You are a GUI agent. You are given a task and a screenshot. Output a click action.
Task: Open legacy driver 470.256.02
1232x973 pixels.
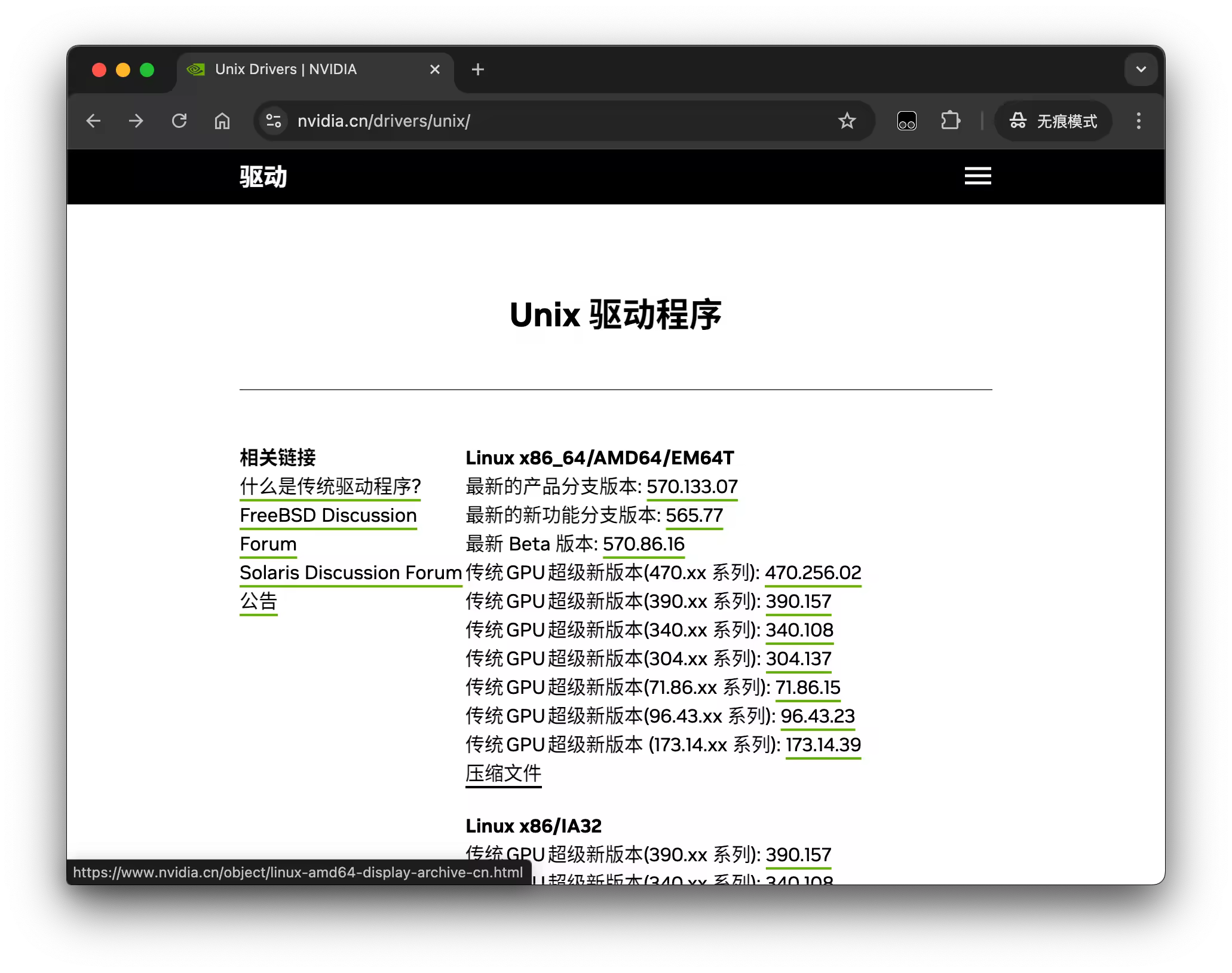pos(813,573)
